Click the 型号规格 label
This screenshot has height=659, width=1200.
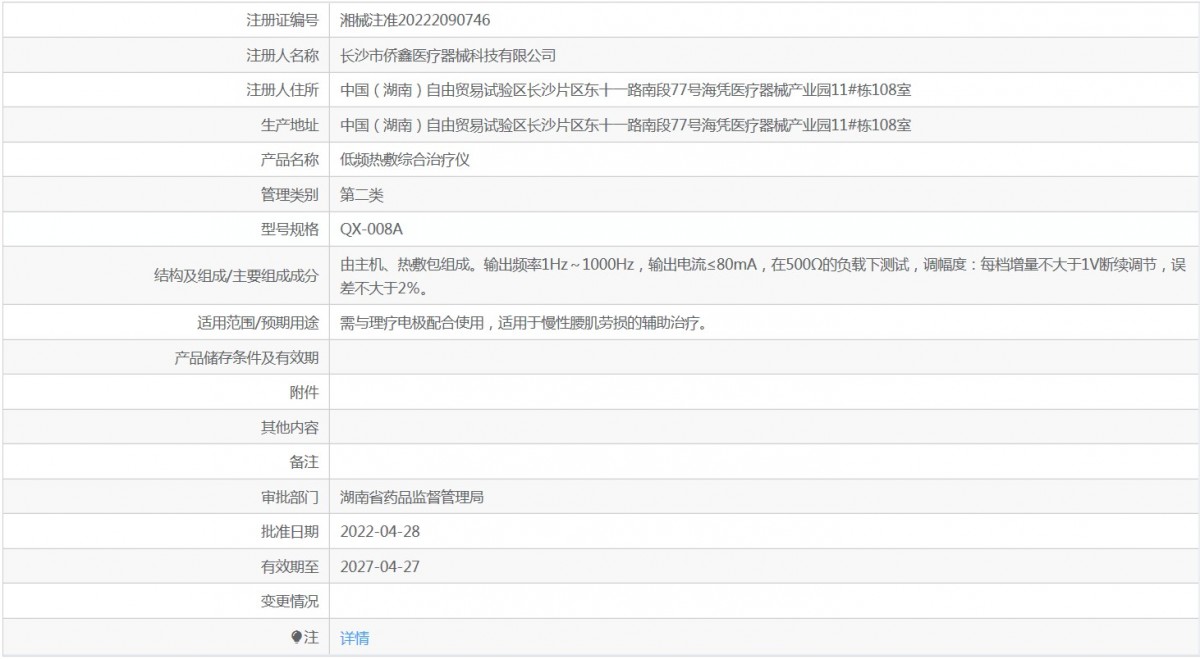tap(290, 230)
